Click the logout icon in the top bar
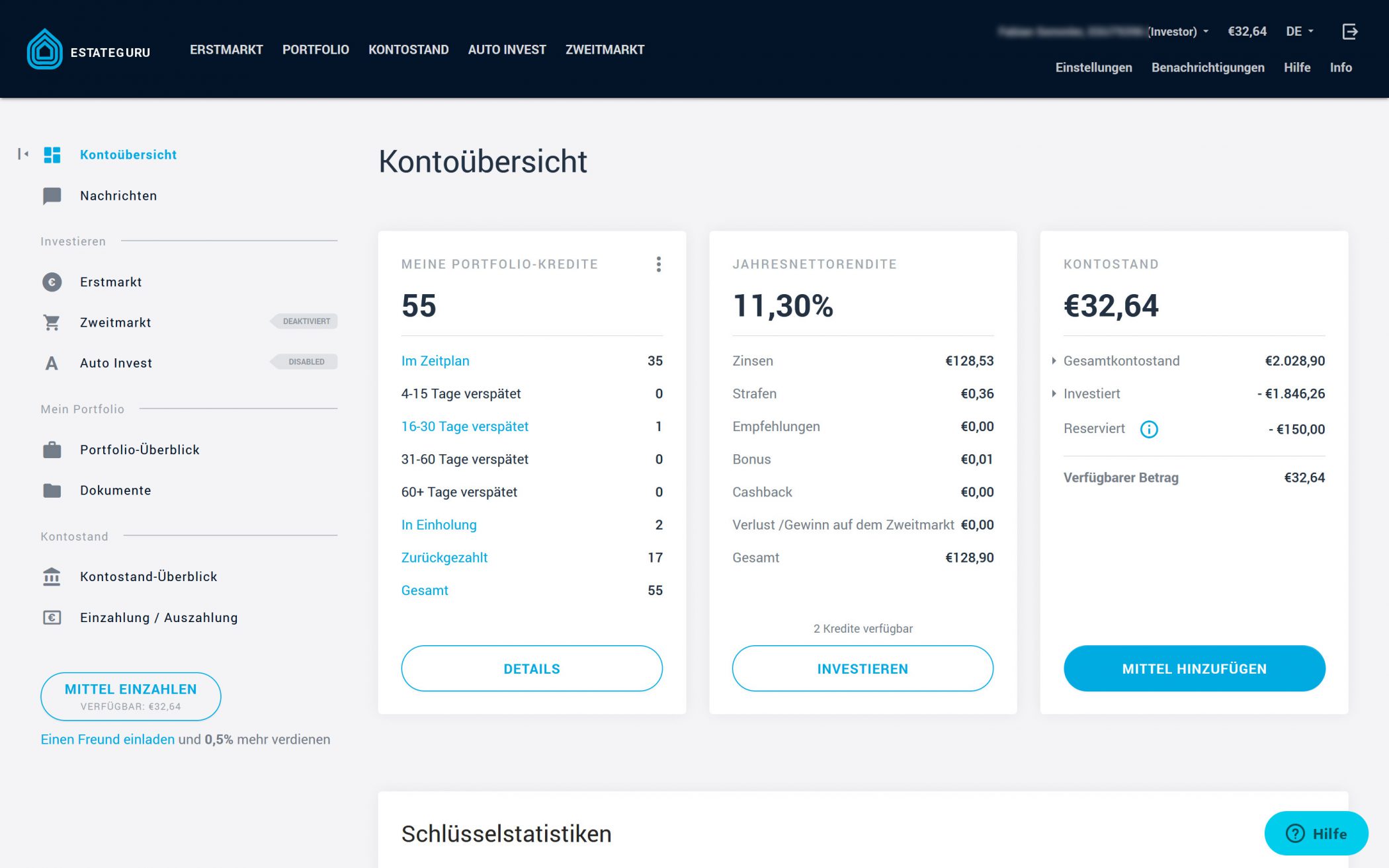This screenshot has height=868, width=1389. pyautogui.click(x=1348, y=30)
